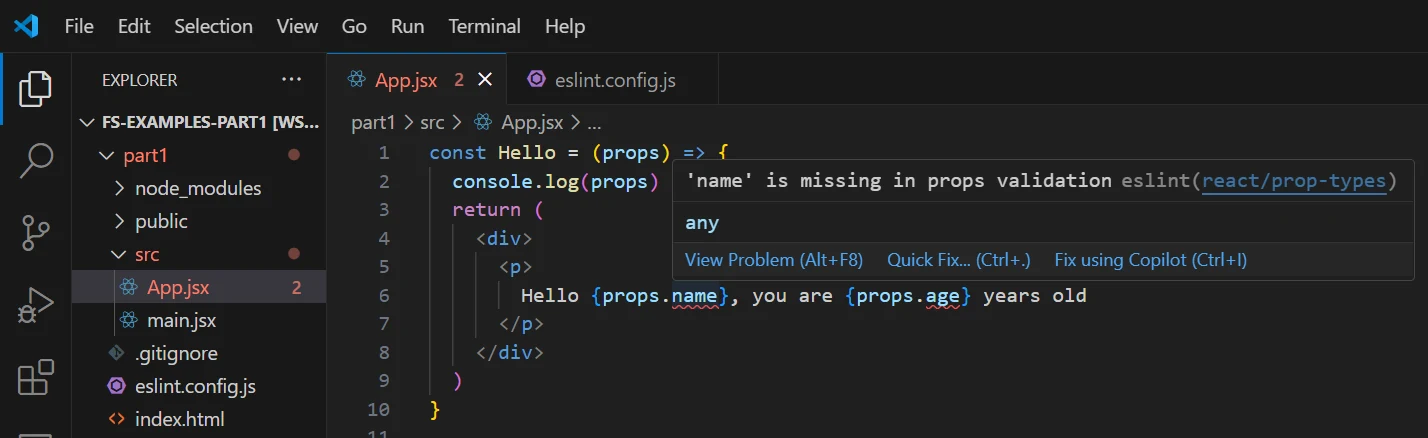
Task: Collapse the FS-EXAMPLES-PART1 workspace section
Action: pos(86,122)
